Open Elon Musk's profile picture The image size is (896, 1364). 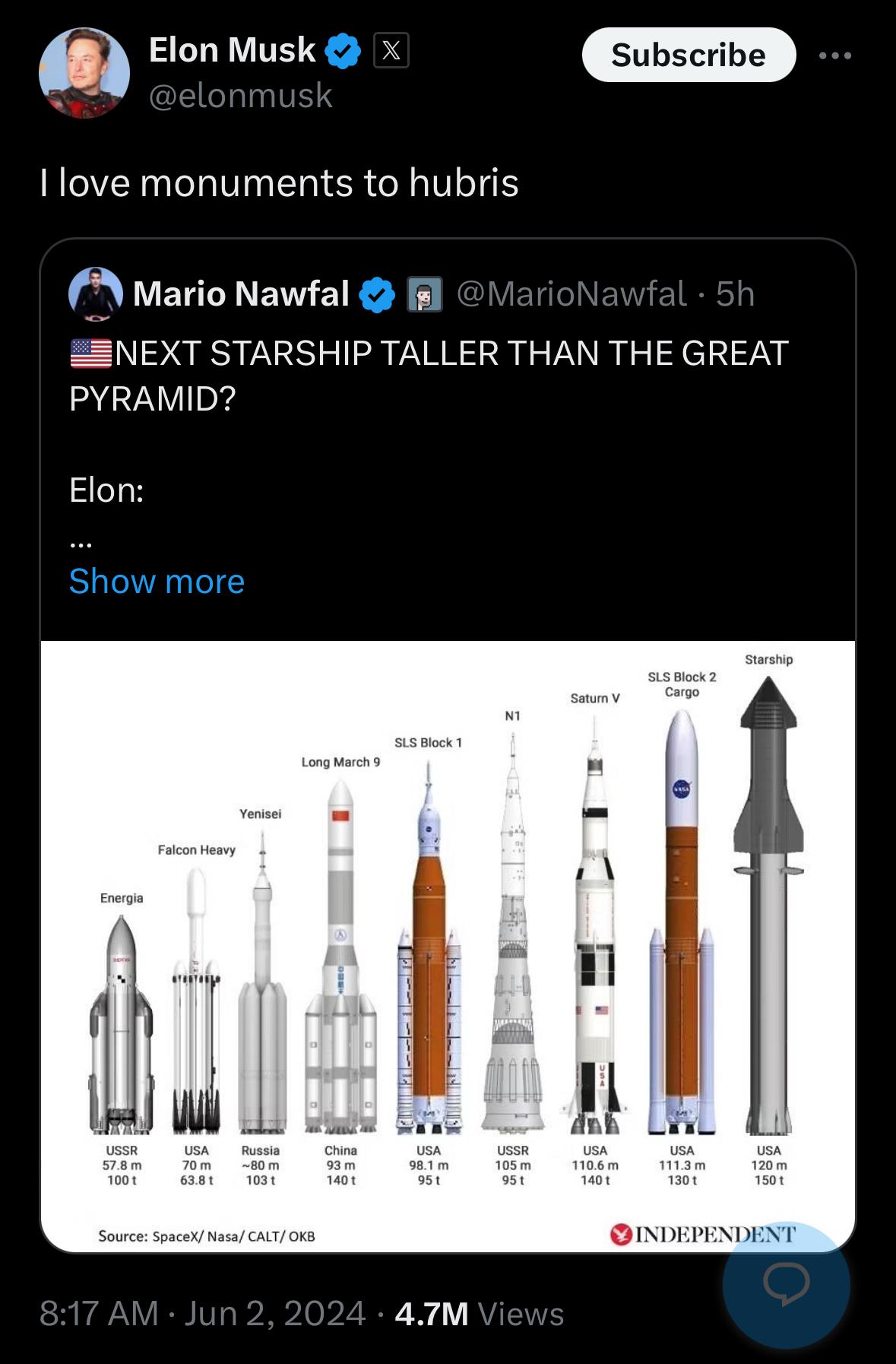click(x=84, y=73)
